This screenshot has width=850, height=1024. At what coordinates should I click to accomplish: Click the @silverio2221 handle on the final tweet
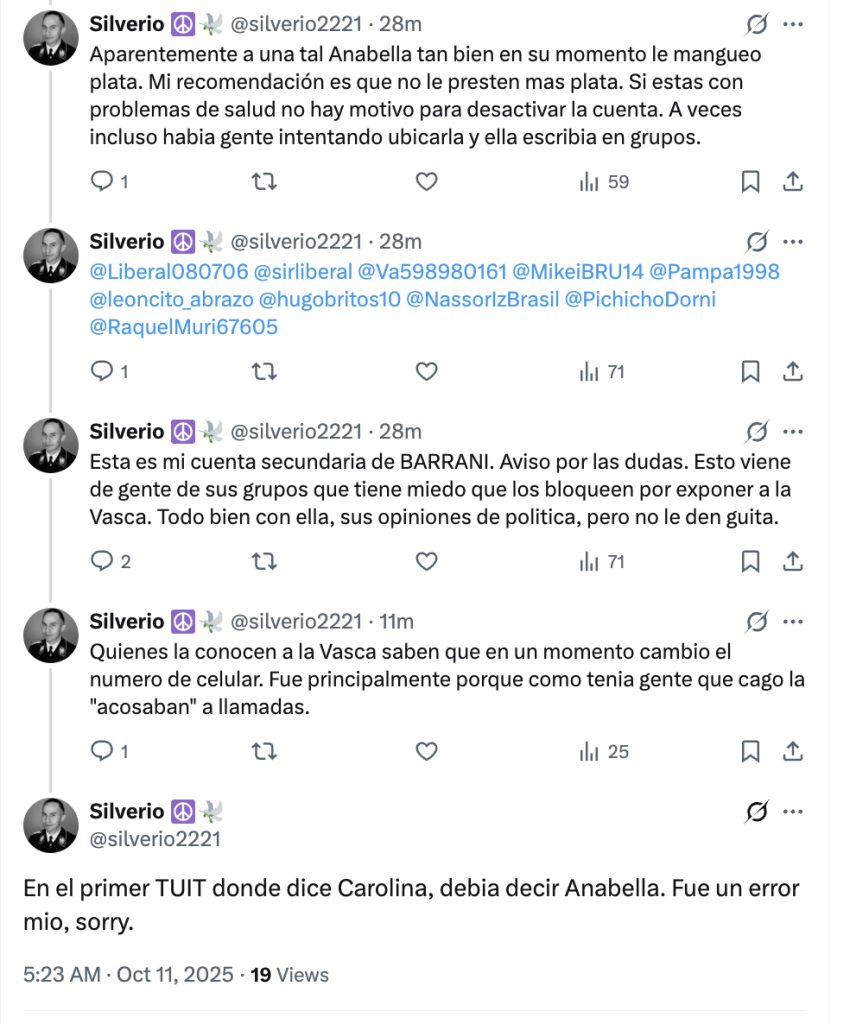(x=155, y=839)
